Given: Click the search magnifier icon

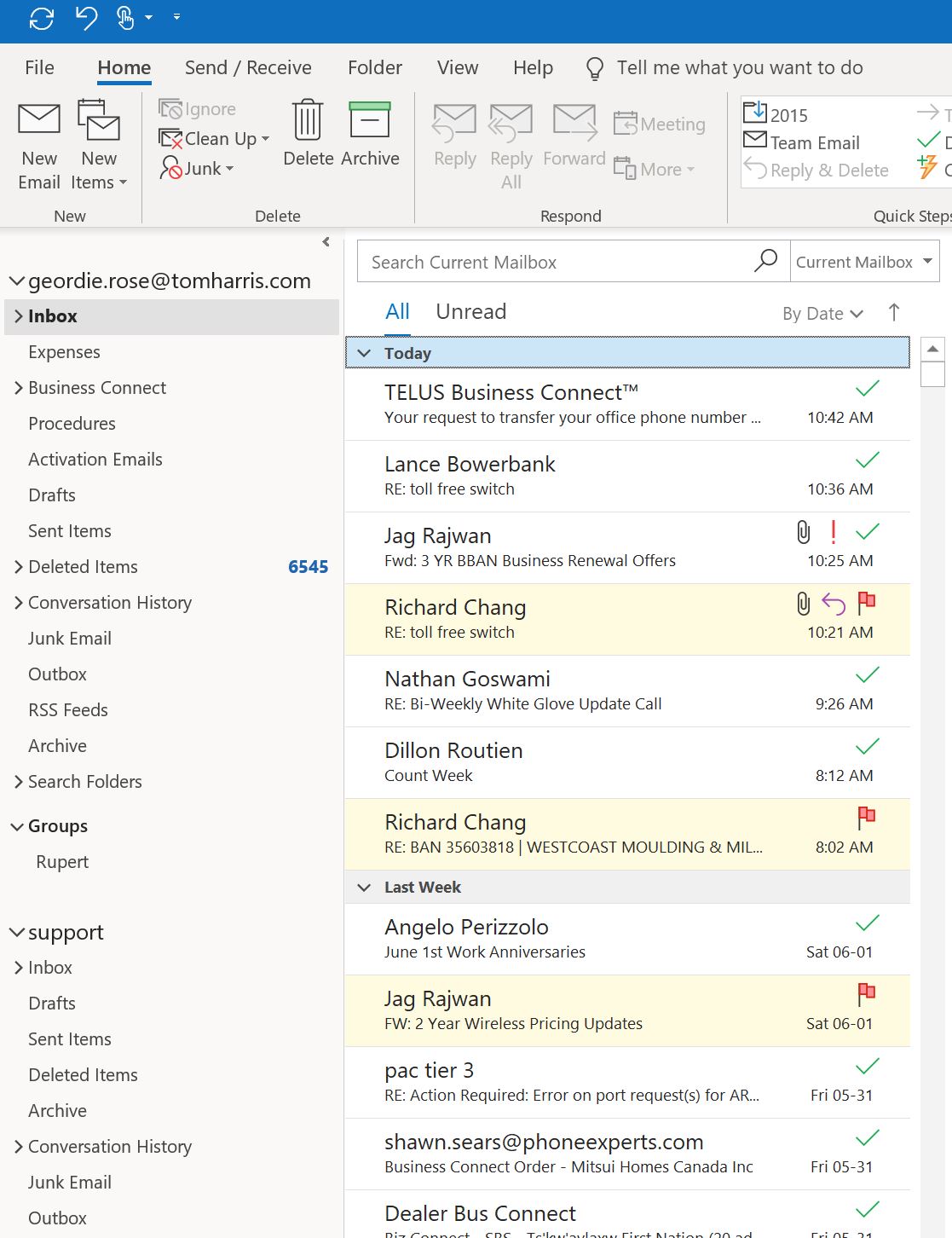Looking at the screenshot, I should (x=765, y=260).
